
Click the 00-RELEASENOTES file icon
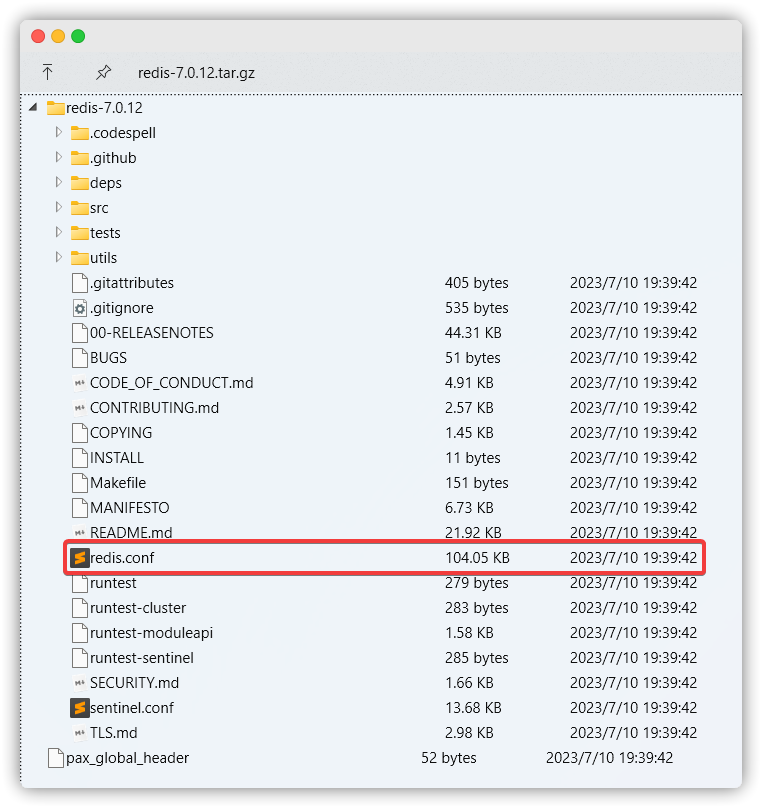[80, 333]
